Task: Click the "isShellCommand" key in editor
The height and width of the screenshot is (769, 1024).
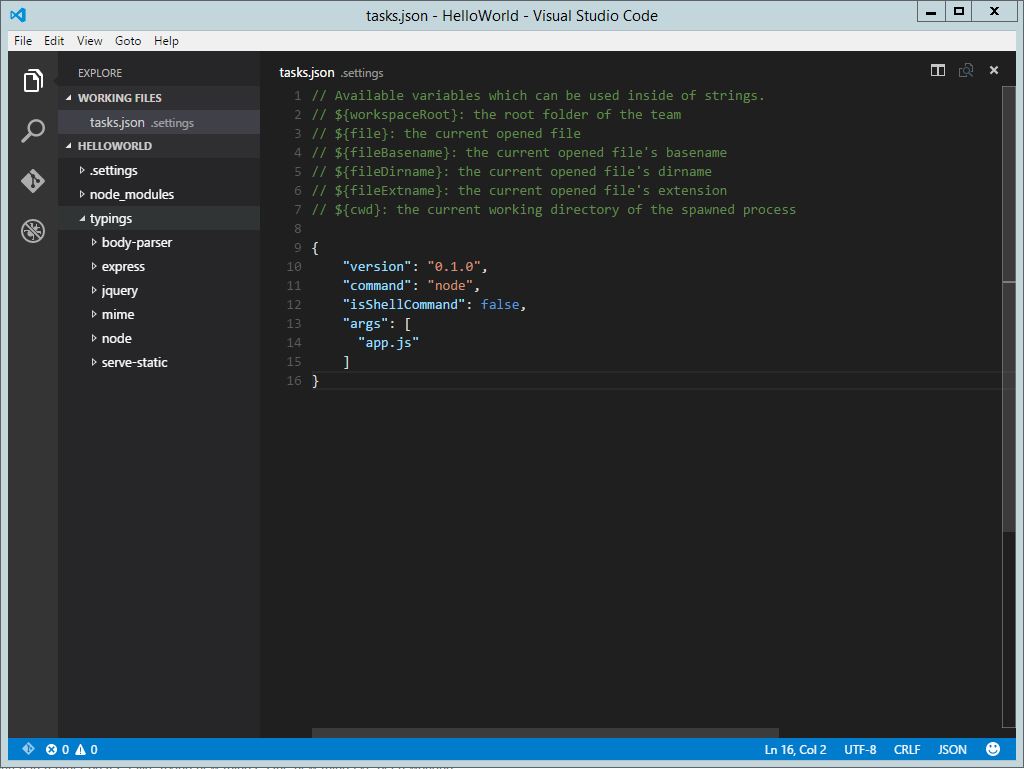Action: pyautogui.click(x=404, y=304)
